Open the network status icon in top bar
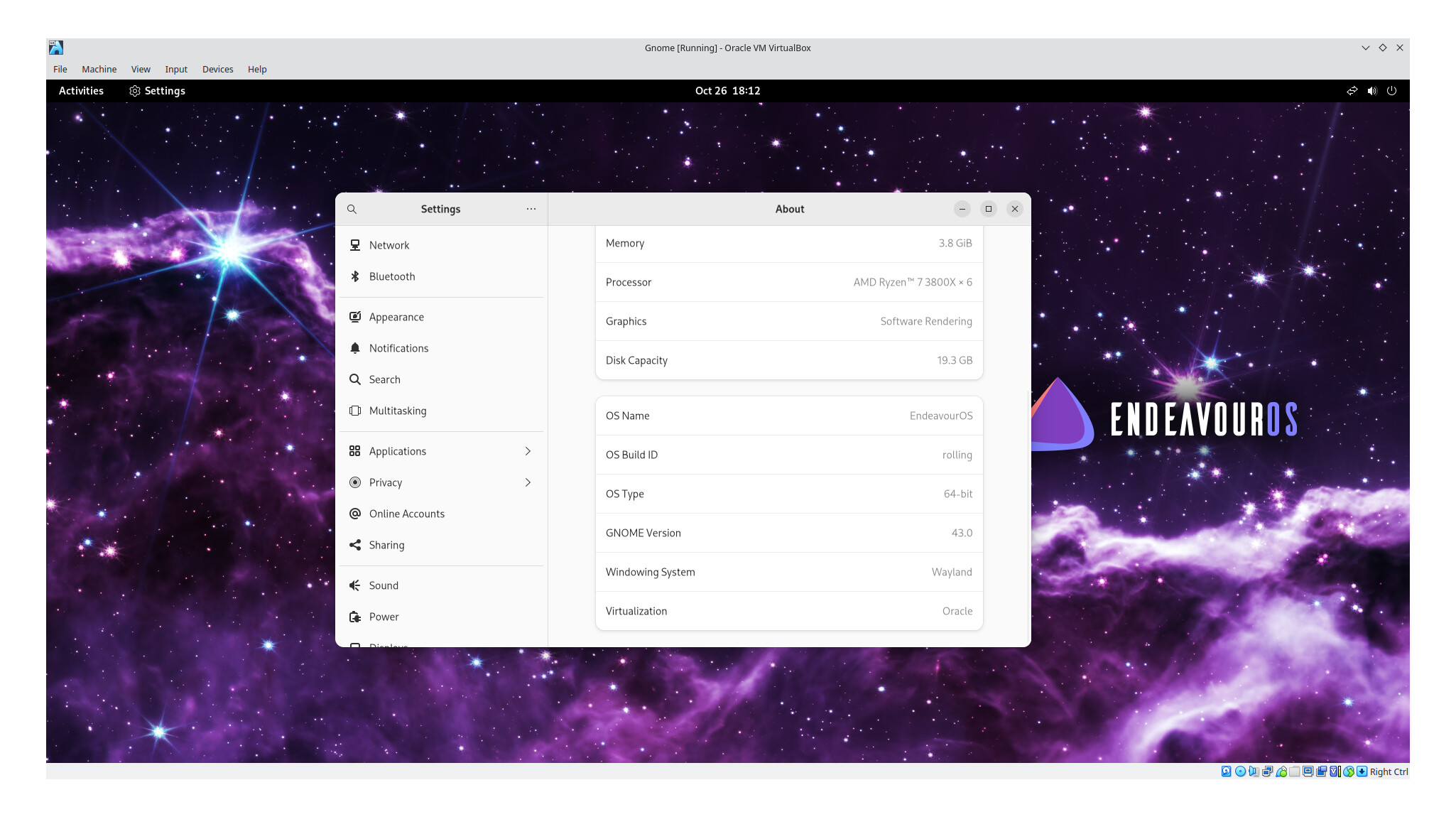 point(1352,91)
